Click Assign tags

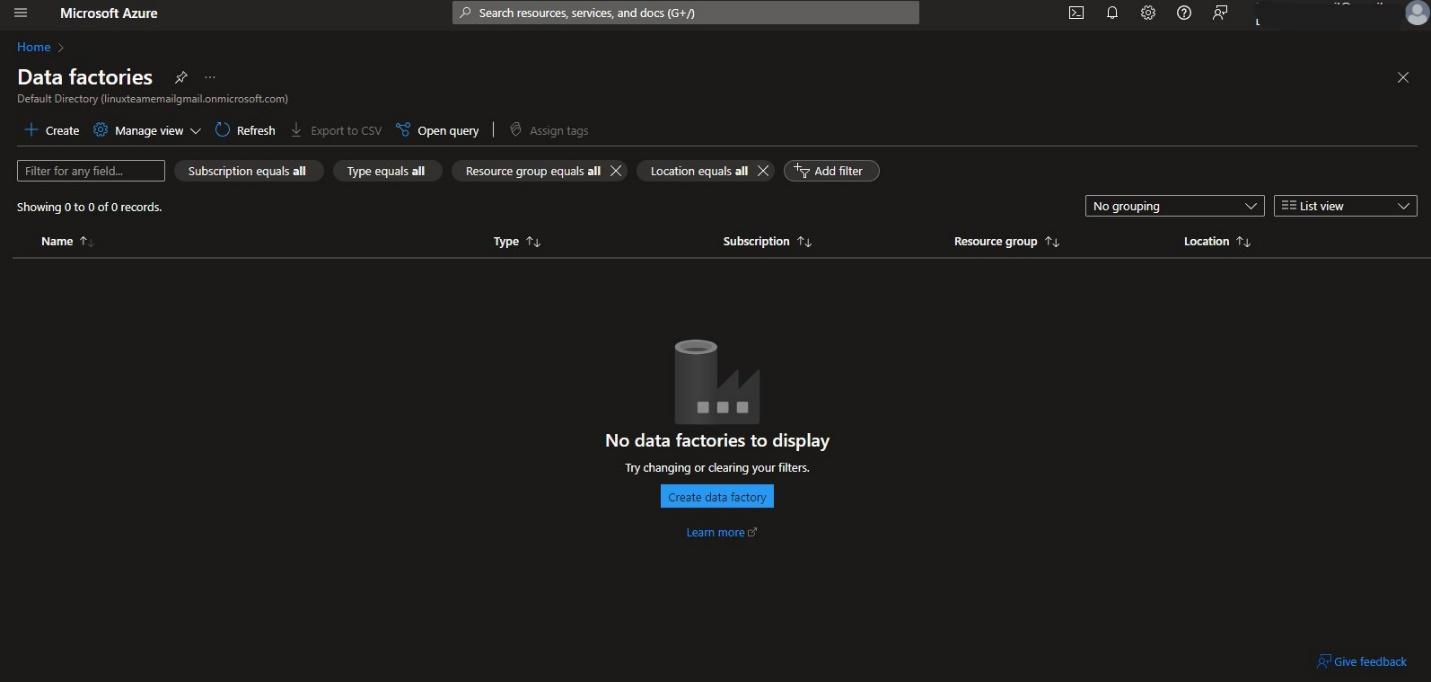[549, 130]
